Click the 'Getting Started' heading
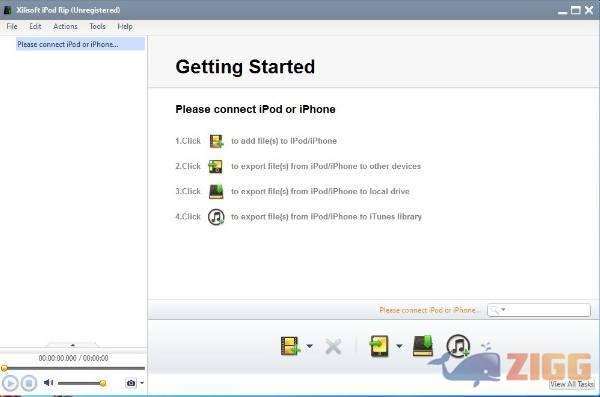 tap(245, 67)
